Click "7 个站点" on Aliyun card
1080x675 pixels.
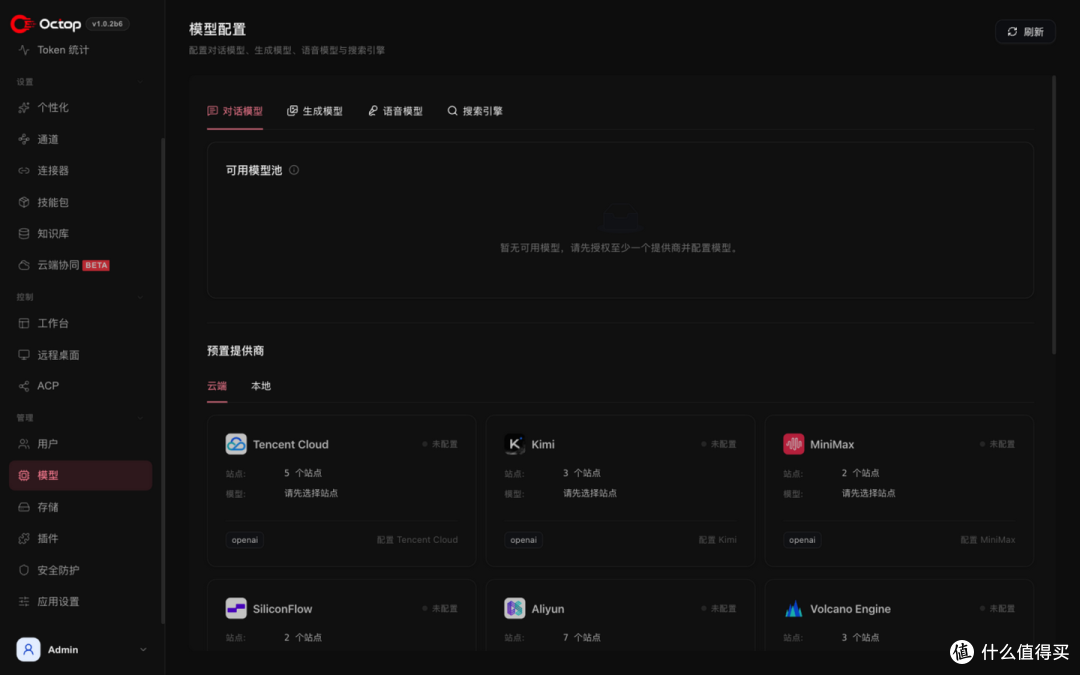tap(581, 638)
